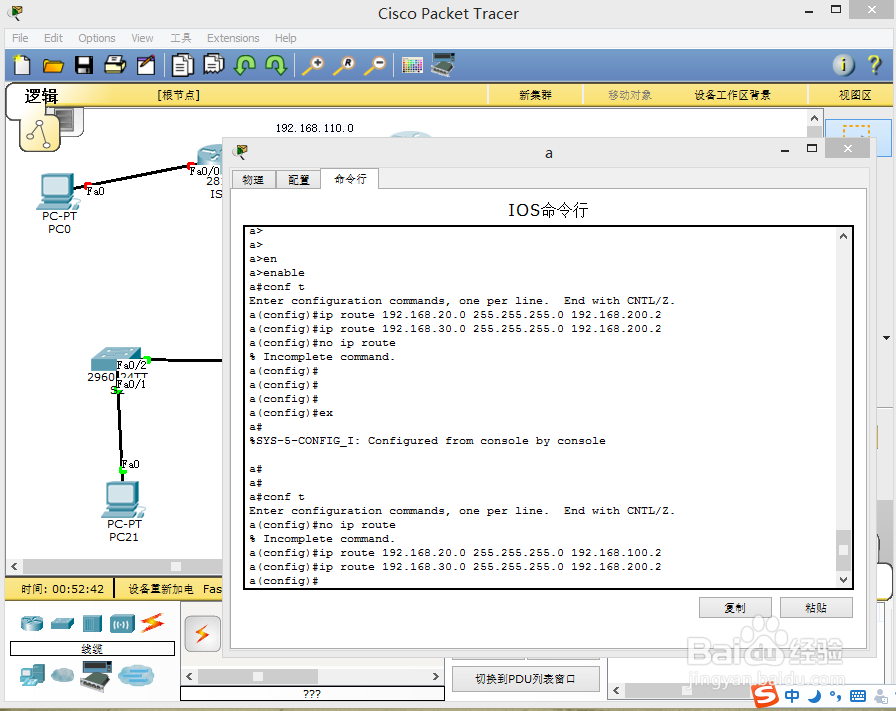Reset zoom with the magnifier R icon

click(x=344, y=65)
